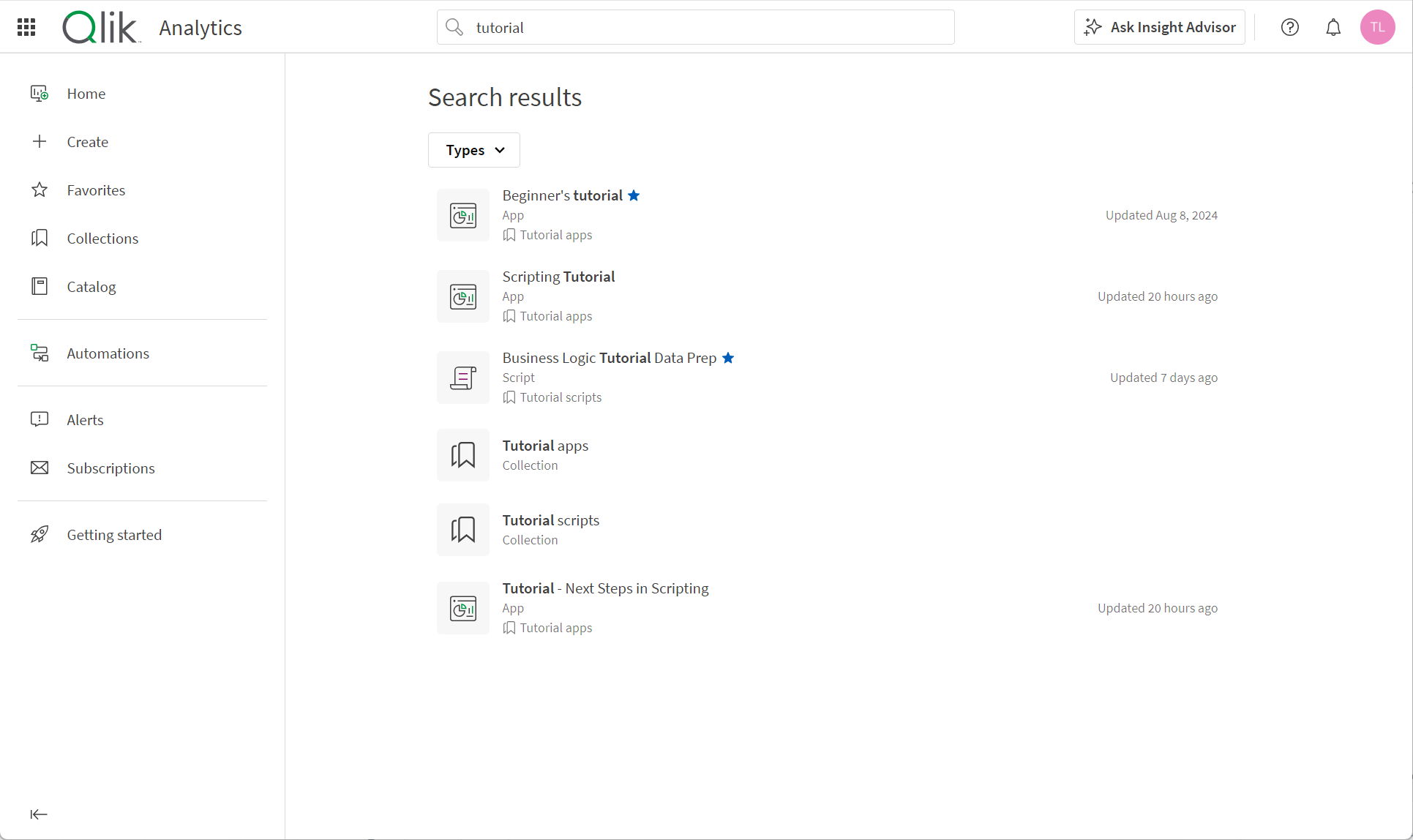The width and height of the screenshot is (1413, 840).
Task: Navigate to Getting Started section
Action: pos(114,534)
